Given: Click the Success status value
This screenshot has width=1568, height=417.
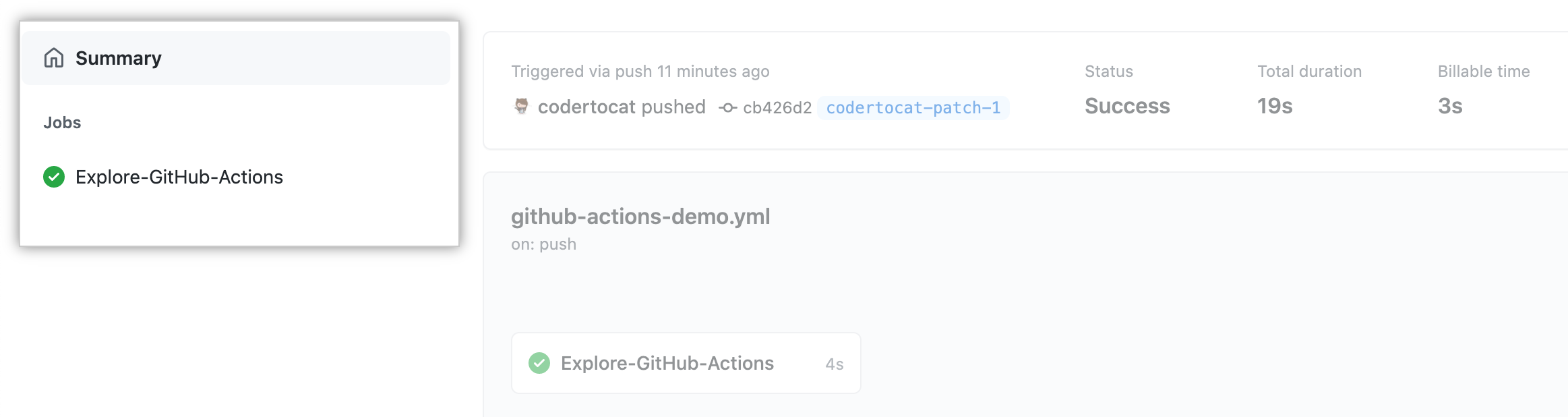Looking at the screenshot, I should point(1127,106).
